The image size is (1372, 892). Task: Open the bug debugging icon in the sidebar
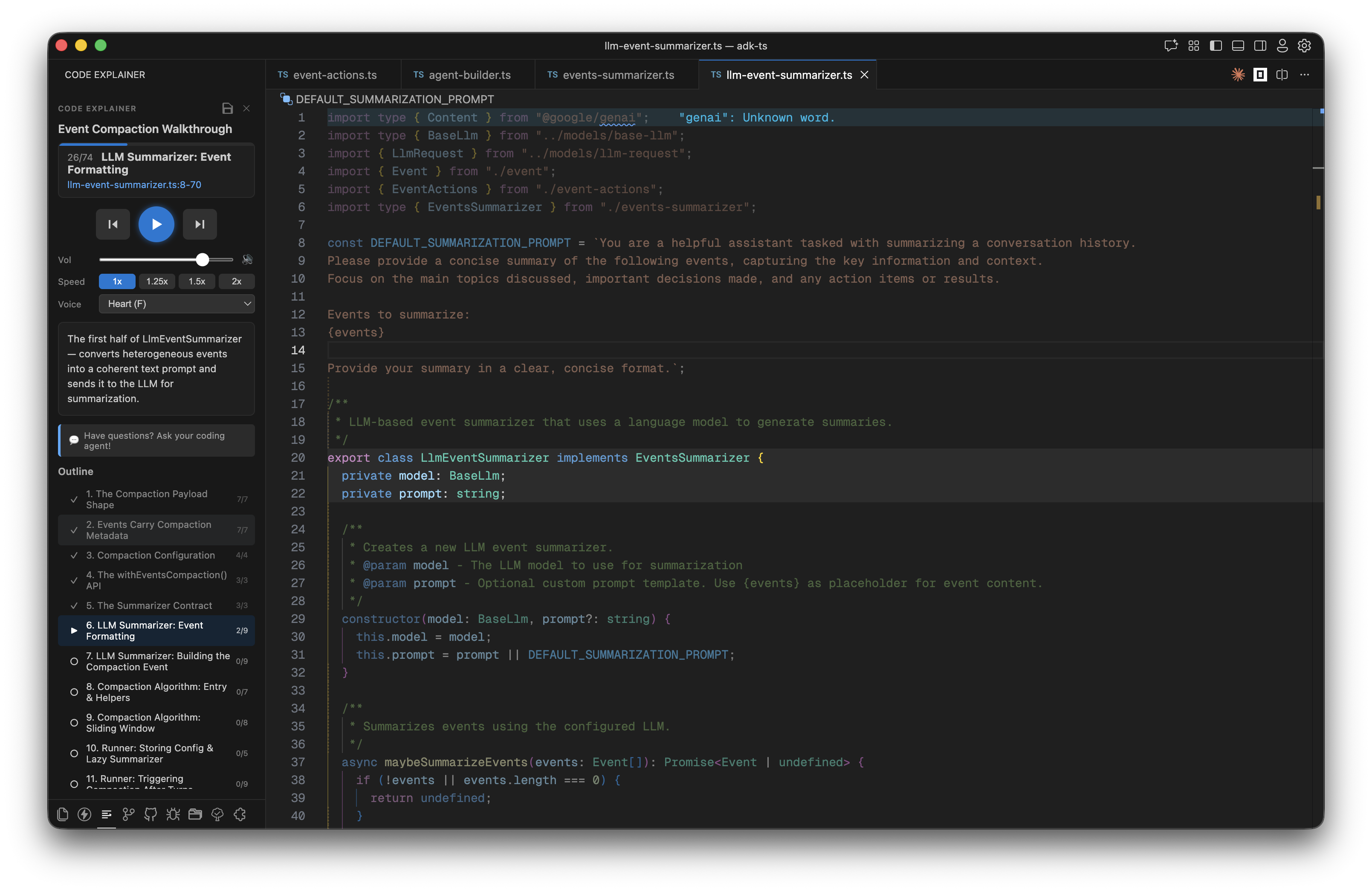tap(172, 814)
